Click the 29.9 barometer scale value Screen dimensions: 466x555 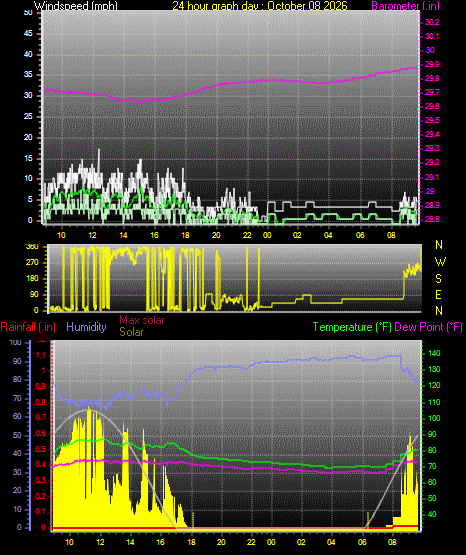pos(432,64)
